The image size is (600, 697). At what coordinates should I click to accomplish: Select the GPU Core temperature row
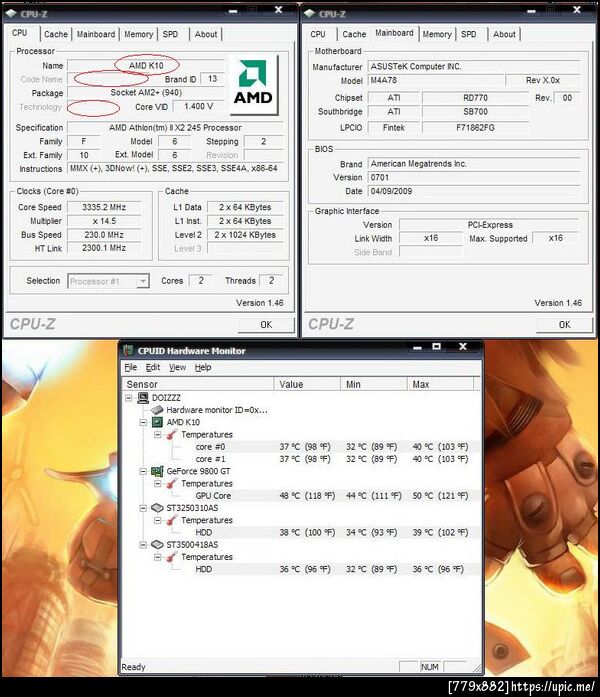(332, 496)
